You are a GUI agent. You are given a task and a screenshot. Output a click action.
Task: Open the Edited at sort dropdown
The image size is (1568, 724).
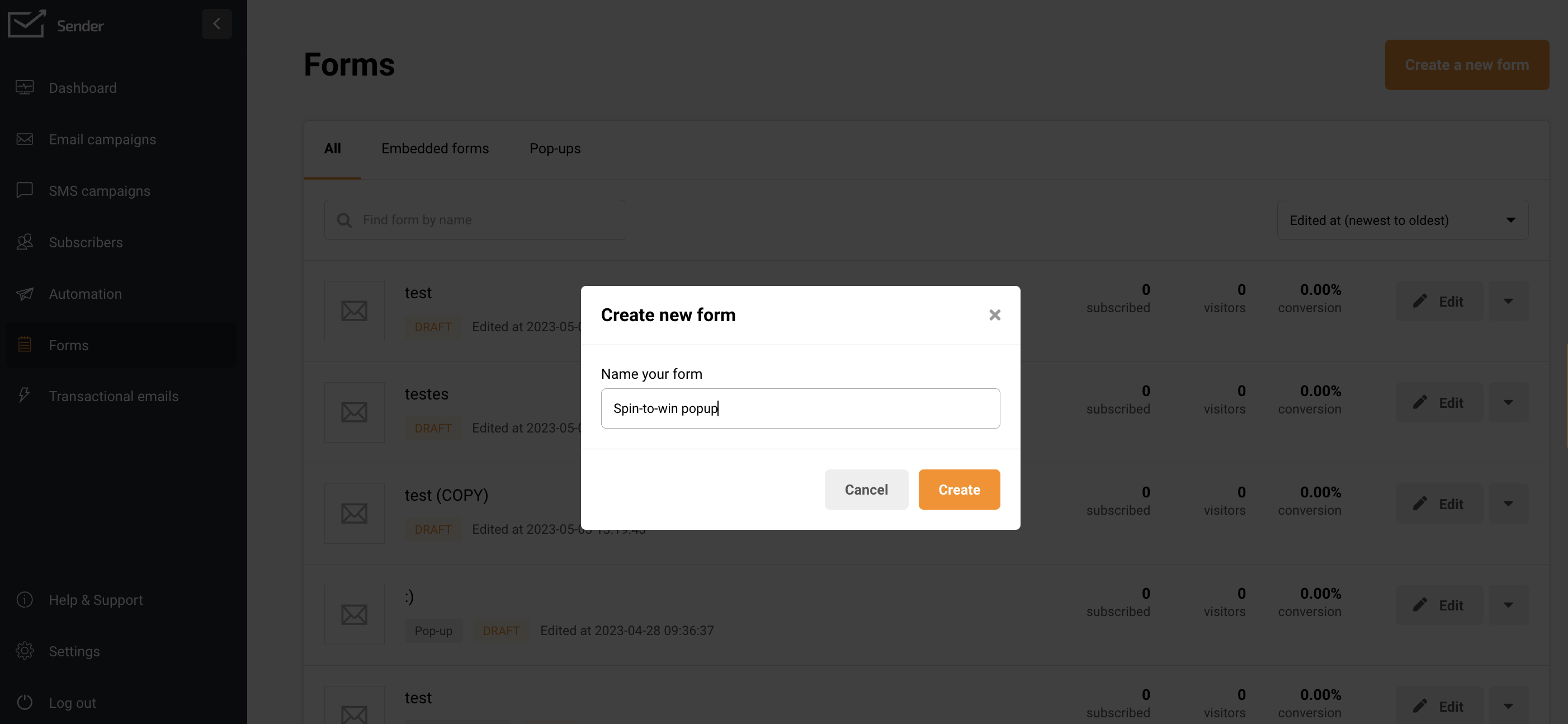click(x=1402, y=220)
